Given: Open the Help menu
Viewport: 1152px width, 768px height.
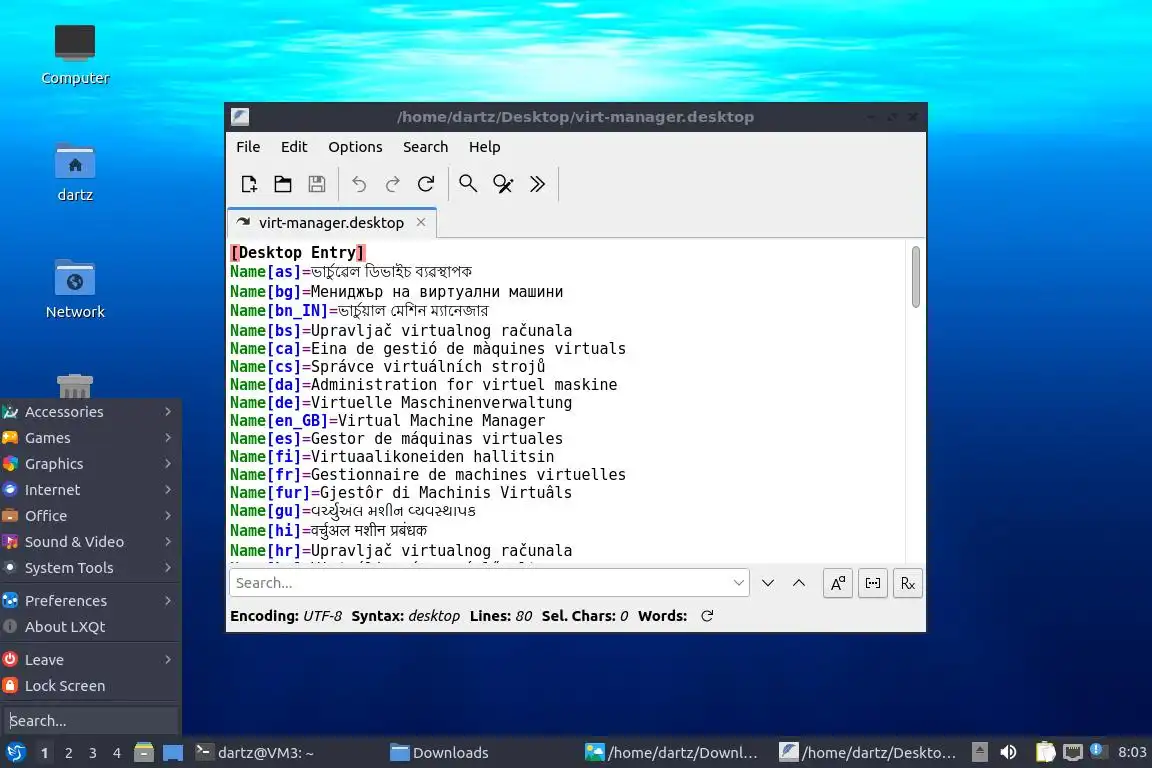Looking at the screenshot, I should point(484,147).
